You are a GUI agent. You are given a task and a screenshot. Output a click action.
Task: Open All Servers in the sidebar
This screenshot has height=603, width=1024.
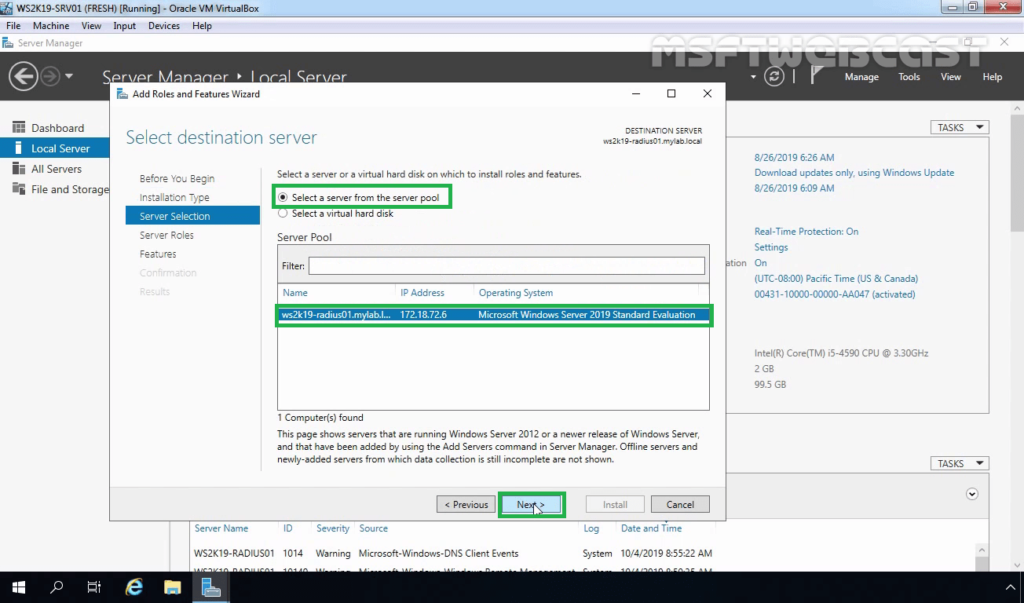(55, 169)
